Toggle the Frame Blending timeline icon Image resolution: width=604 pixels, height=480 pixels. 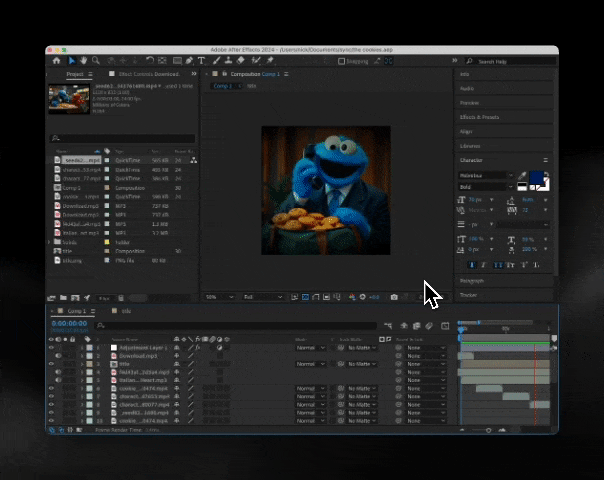tap(416, 326)
